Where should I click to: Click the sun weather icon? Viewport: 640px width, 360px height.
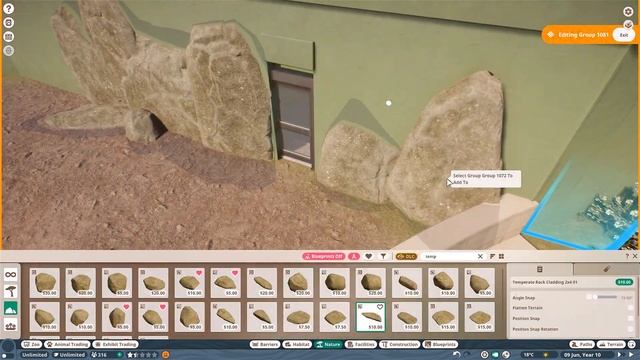point(546,355)
